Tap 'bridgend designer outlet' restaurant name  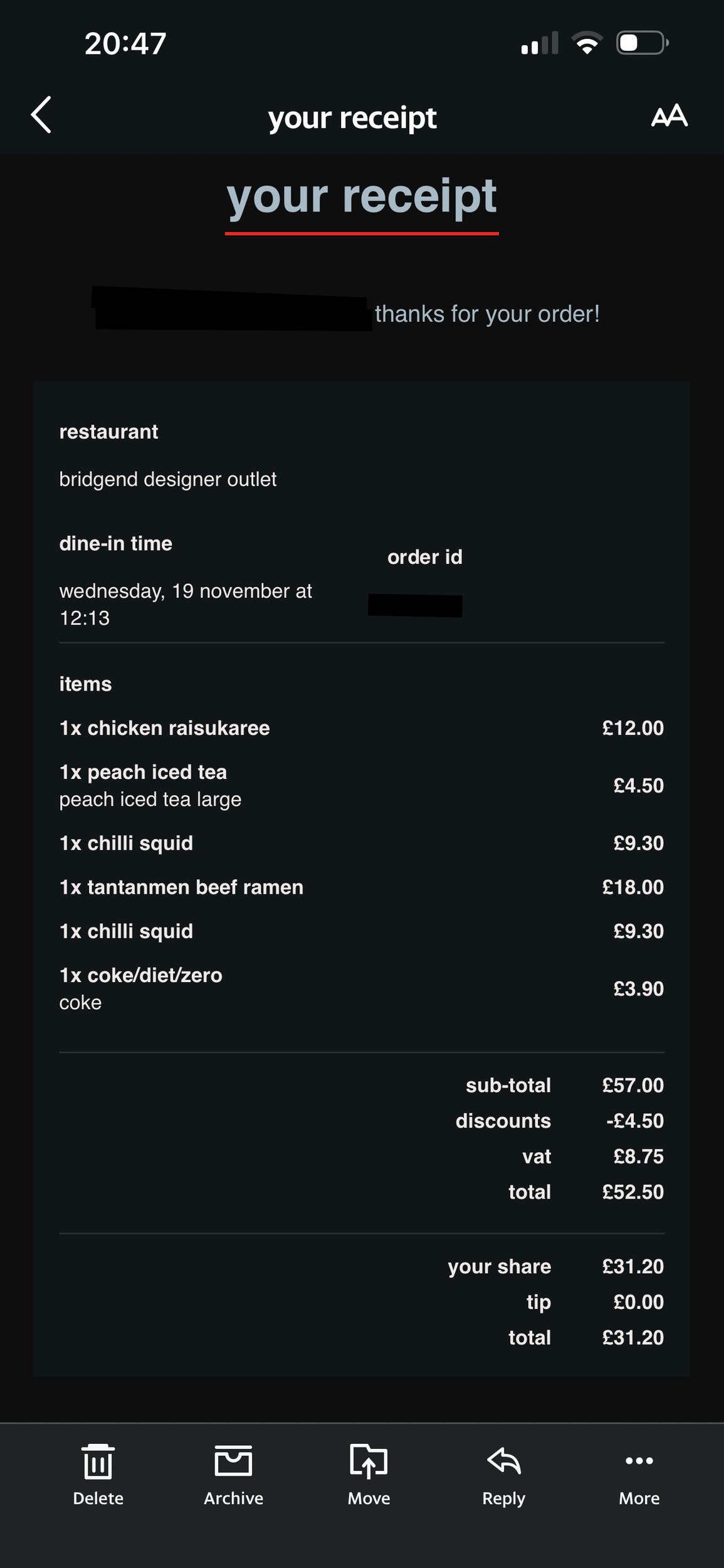[167, 479]
